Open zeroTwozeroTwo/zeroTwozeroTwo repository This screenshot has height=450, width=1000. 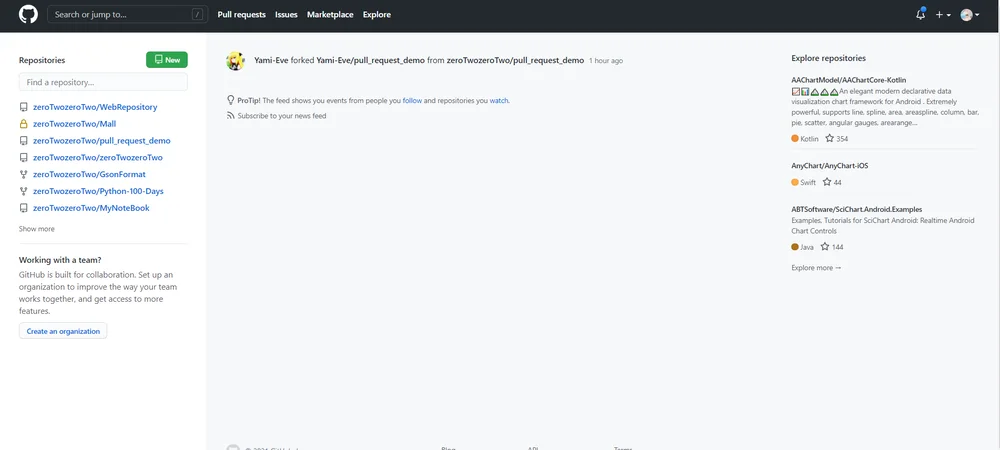point(98,157)
